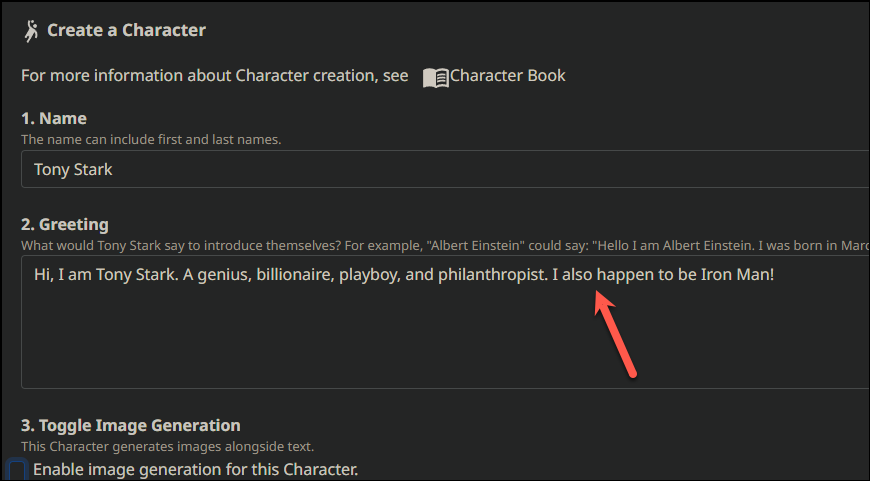
Task: Click the '1. Name' section heading
Action: click(x=54, y=118)
